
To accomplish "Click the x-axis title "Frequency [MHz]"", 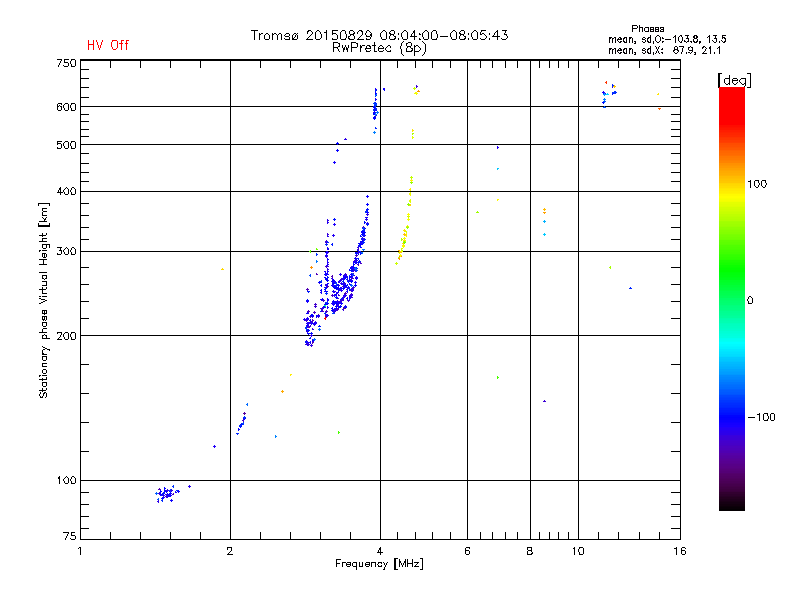I will [379, 564].
